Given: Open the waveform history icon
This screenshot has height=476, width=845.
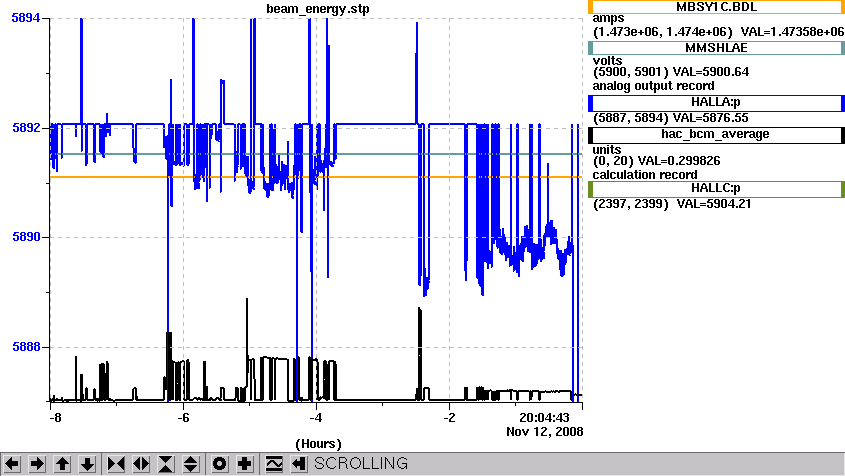Looking at the screenshot, I should [274, 464].
